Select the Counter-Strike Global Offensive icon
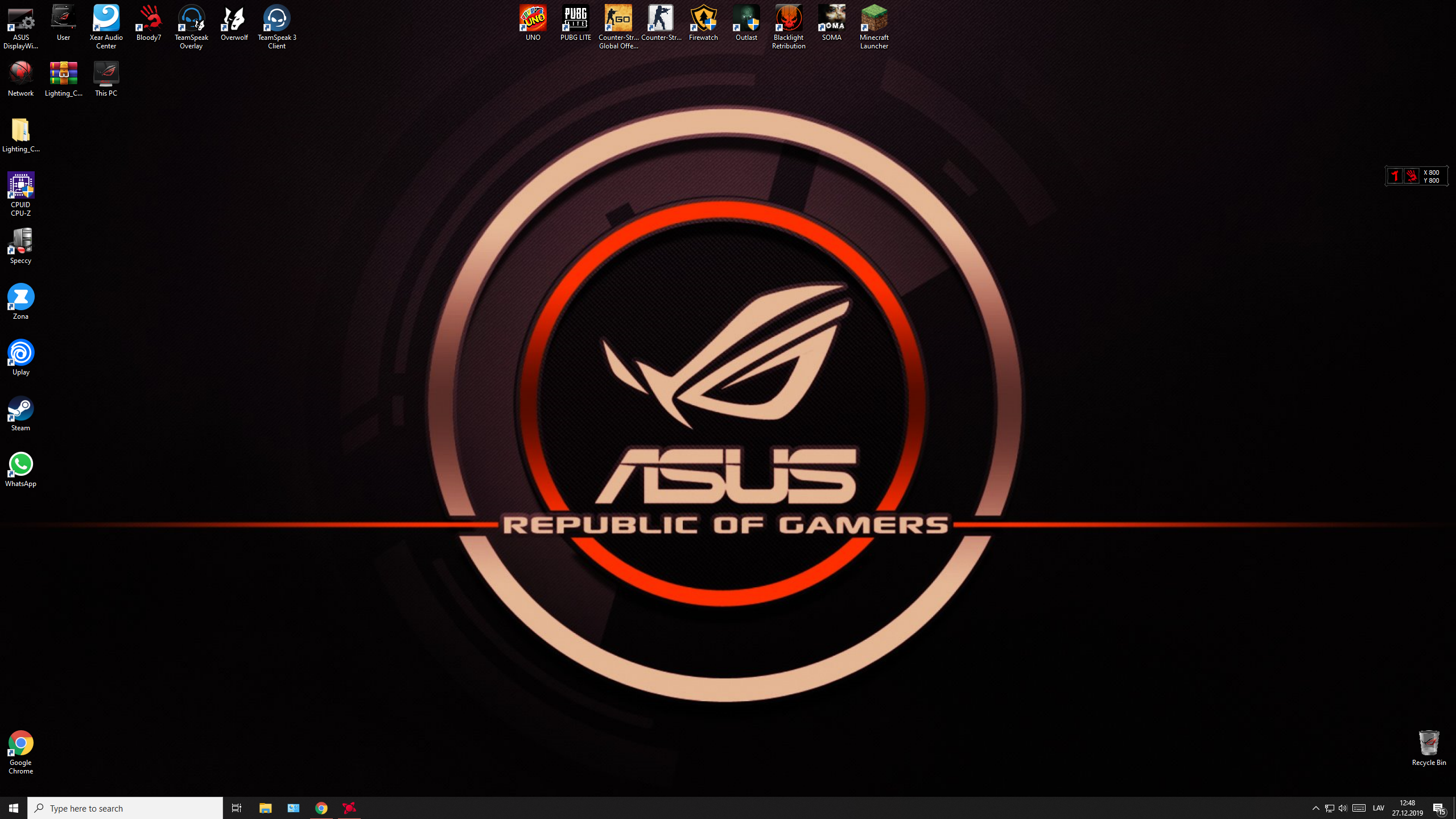The width and height of the screenshot is (1456, 819). (618, 27)
